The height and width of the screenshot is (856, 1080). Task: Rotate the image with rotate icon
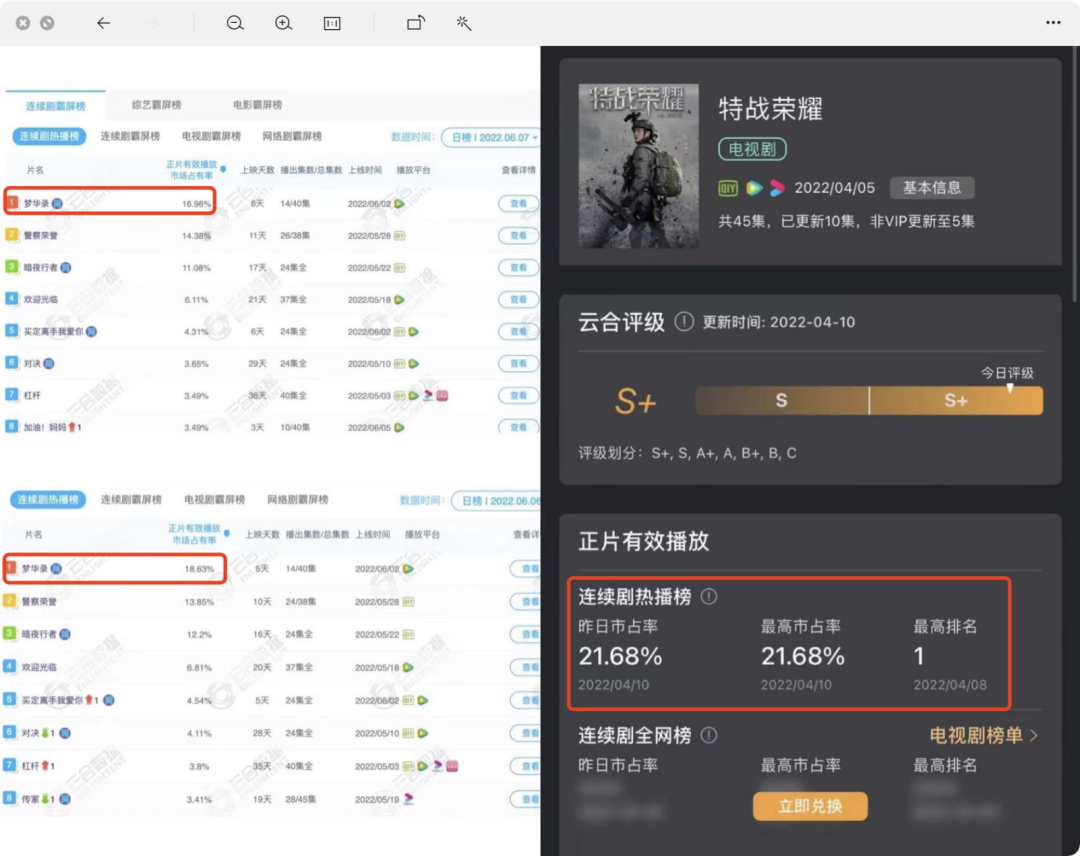click(416, 23)
